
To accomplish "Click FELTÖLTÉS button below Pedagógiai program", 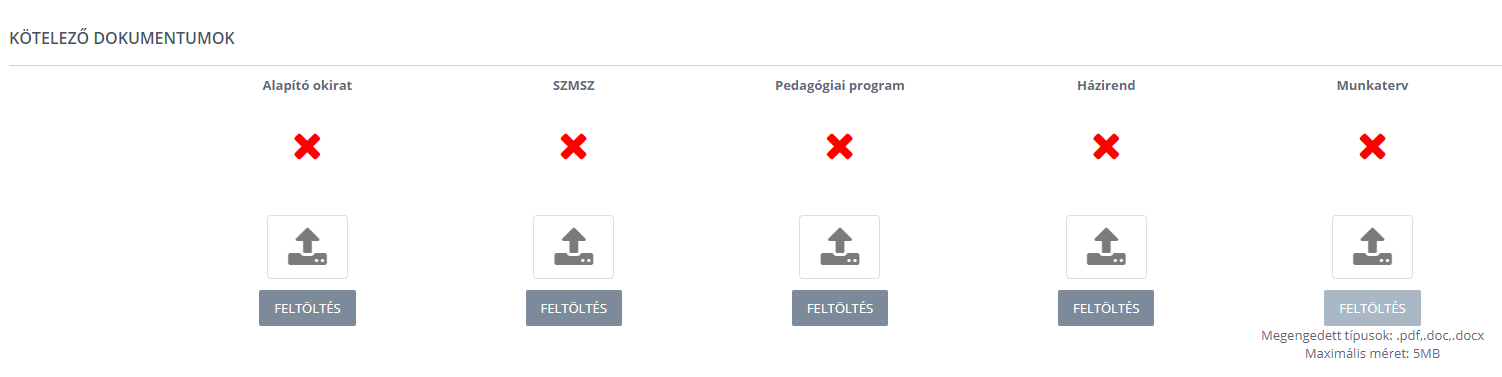I will coord(840,308).
